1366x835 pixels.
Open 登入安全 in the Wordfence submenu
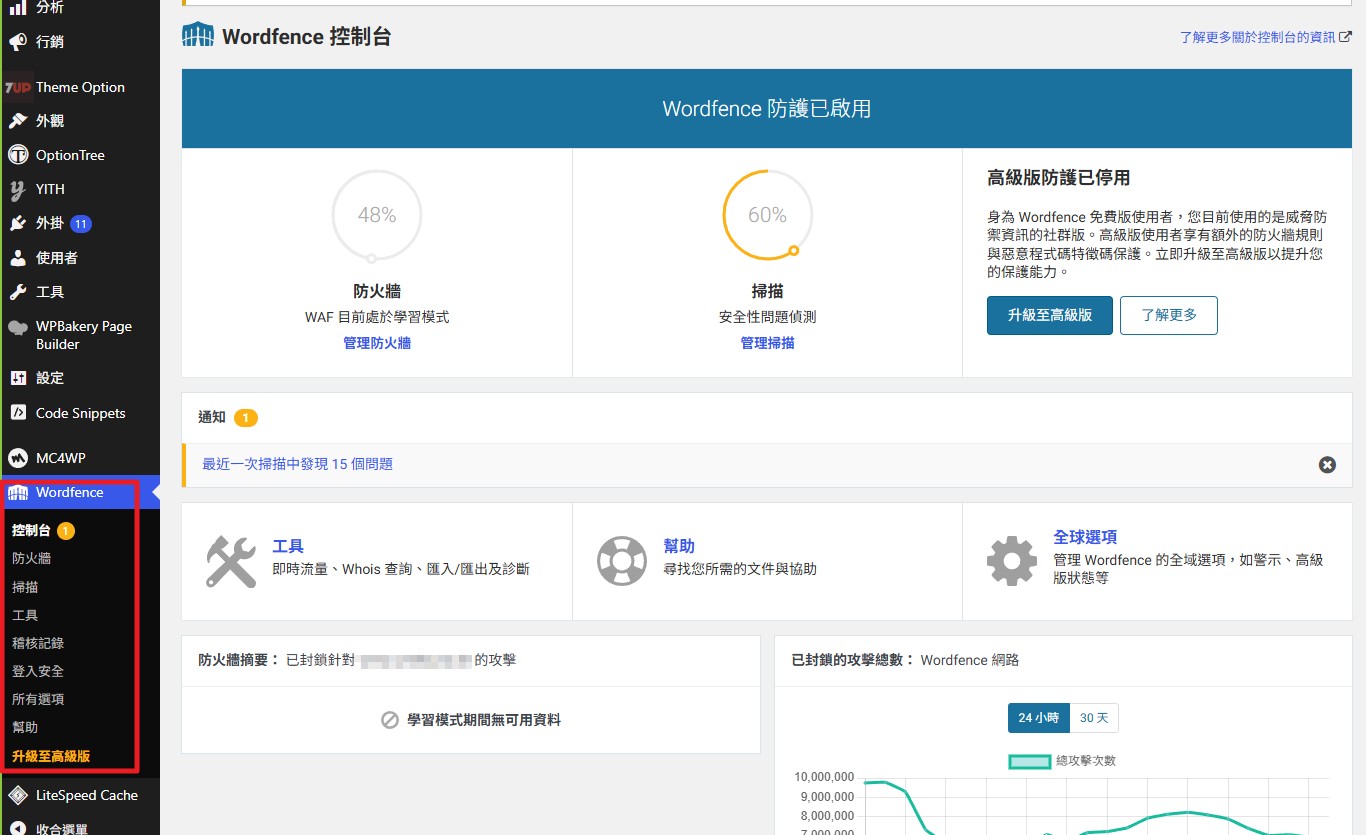click(x=38, y=671)
